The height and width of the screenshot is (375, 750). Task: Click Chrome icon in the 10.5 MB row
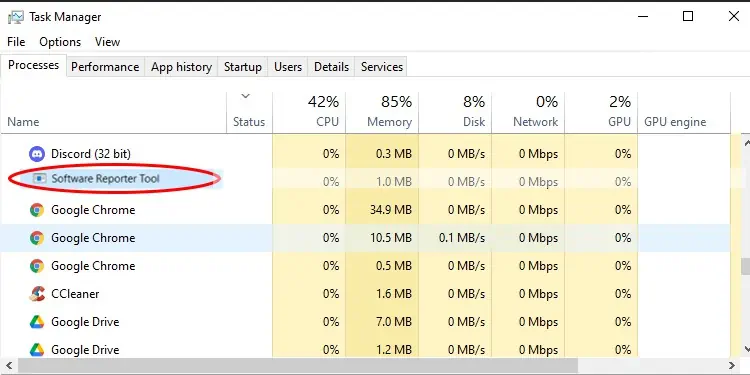[37, 238]
